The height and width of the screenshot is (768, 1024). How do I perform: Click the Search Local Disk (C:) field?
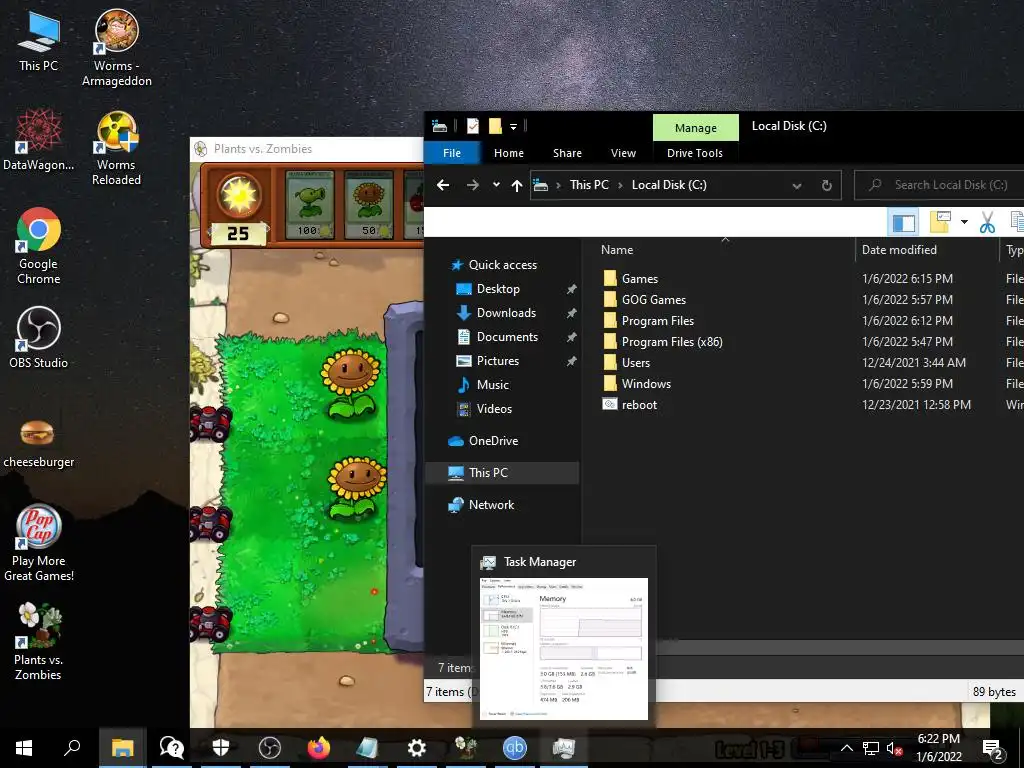point(940,185)
